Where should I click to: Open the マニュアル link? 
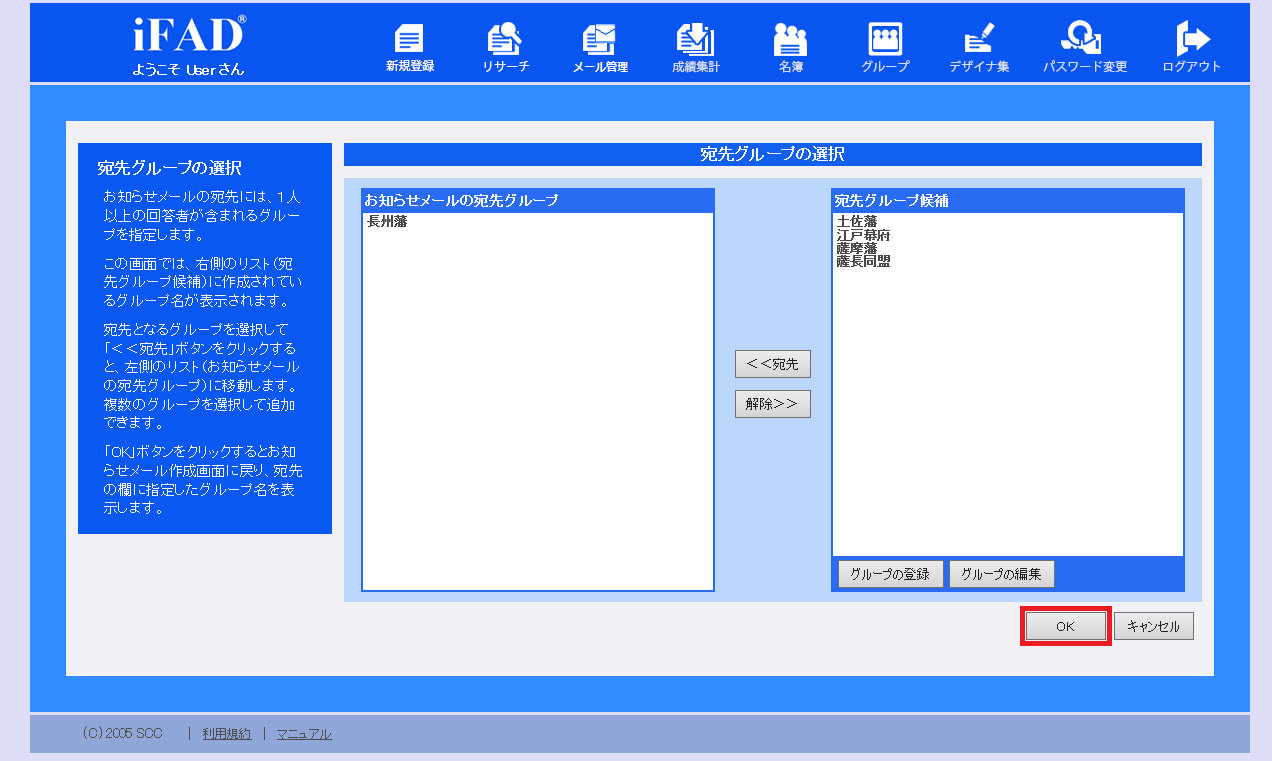click(x=304, y=734)
